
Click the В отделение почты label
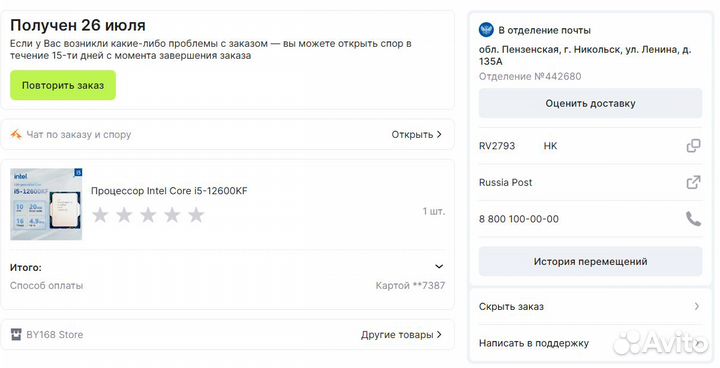[x=545, y=30]
